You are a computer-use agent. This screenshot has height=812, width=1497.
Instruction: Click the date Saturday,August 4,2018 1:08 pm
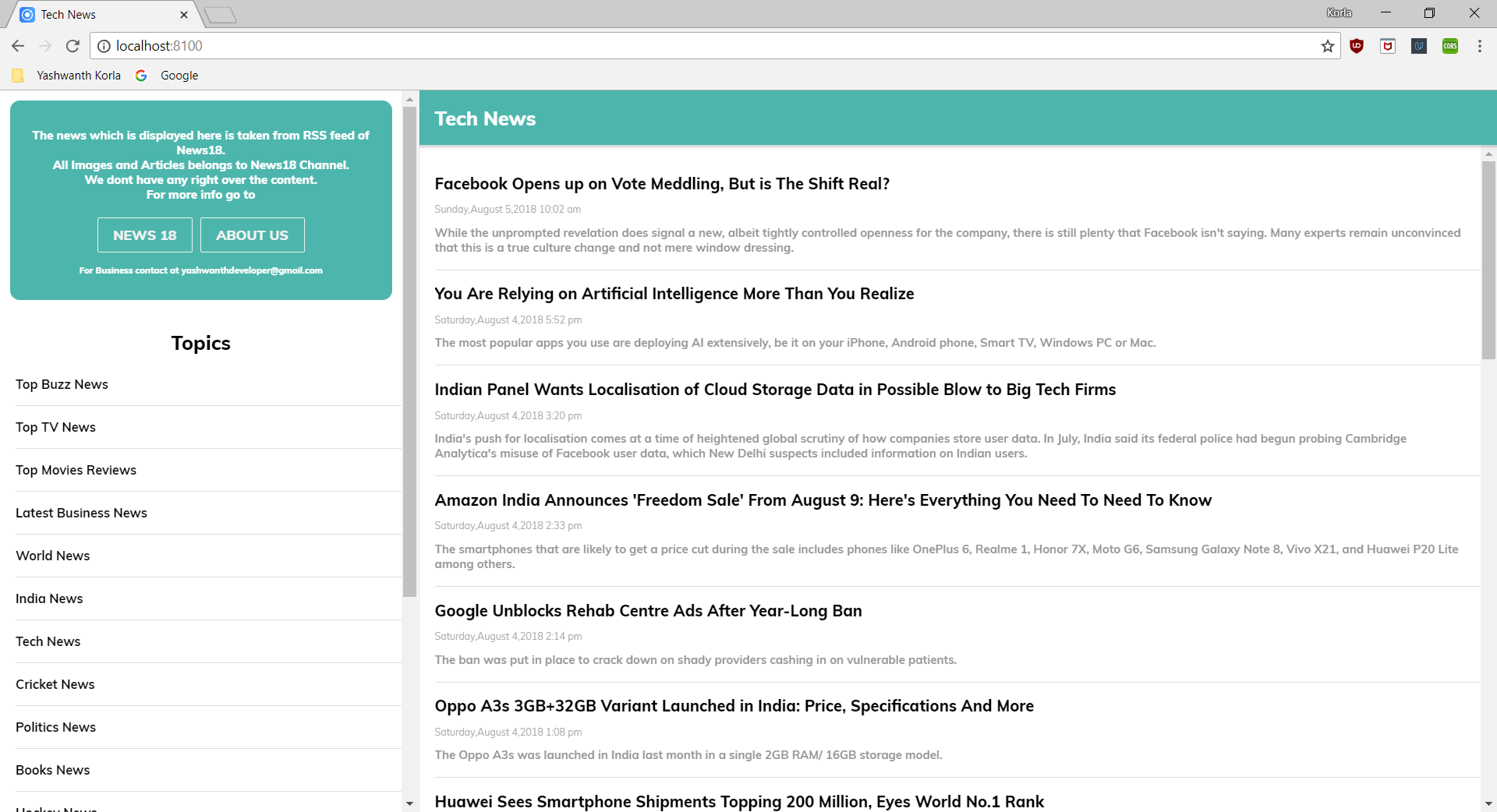[508, 733]
